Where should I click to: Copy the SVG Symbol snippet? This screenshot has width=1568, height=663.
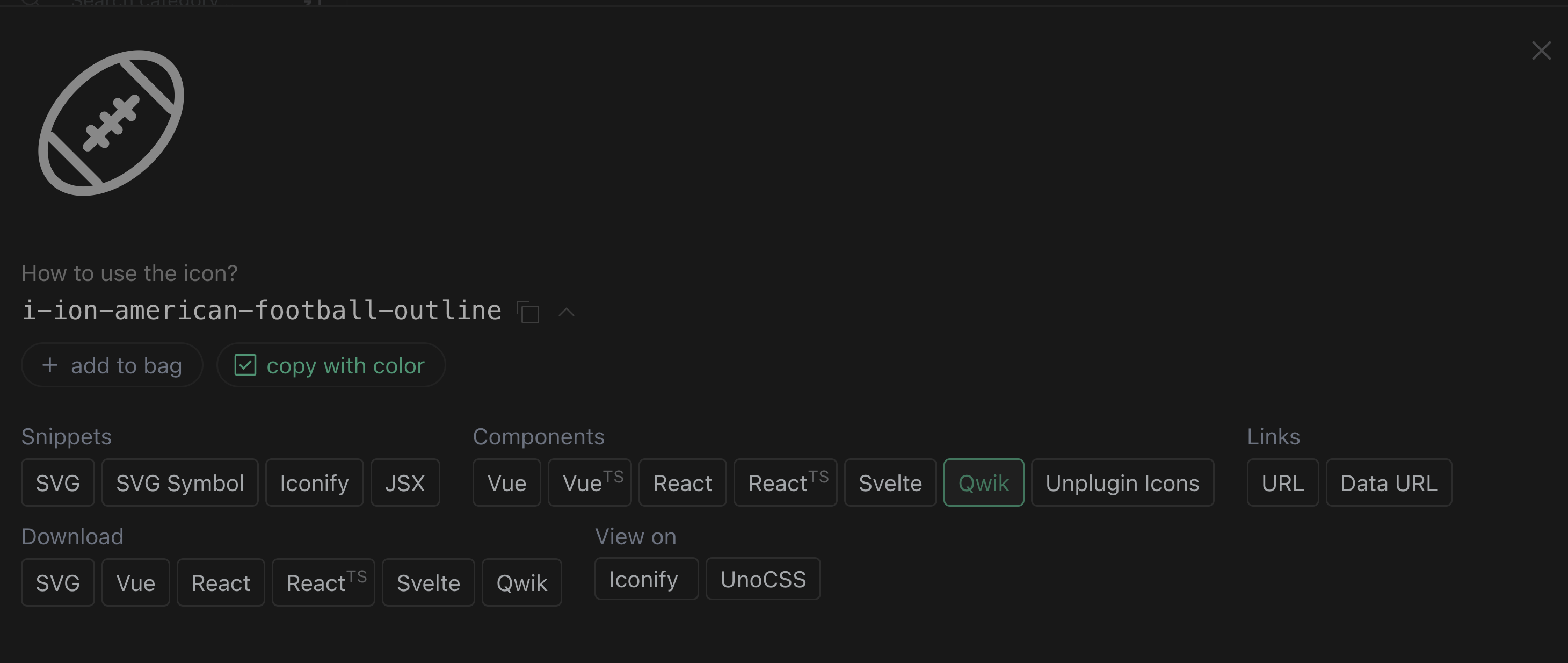(179, 483)
